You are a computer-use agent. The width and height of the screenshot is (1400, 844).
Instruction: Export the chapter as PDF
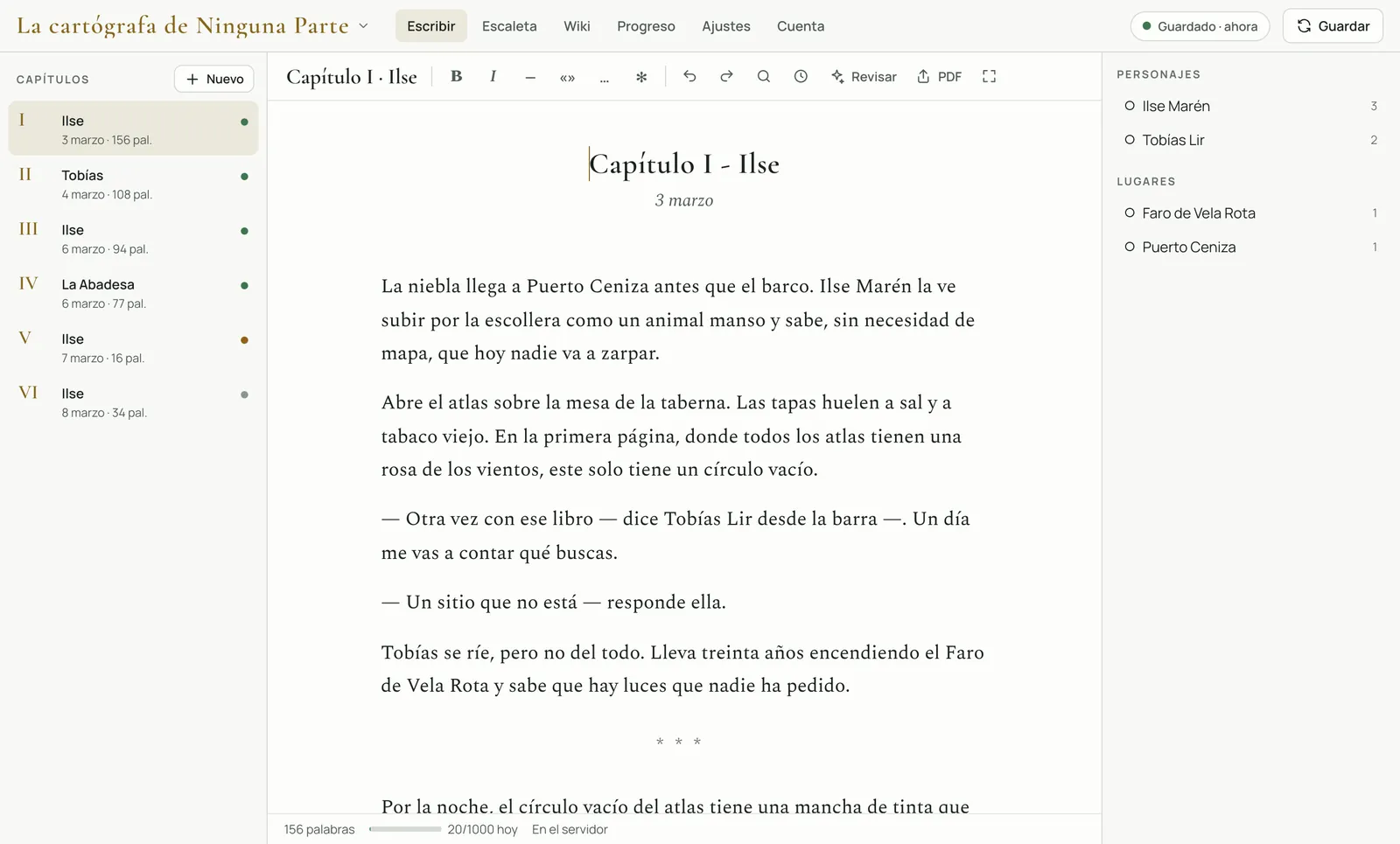pyautogui.click(x=939, y=77)
